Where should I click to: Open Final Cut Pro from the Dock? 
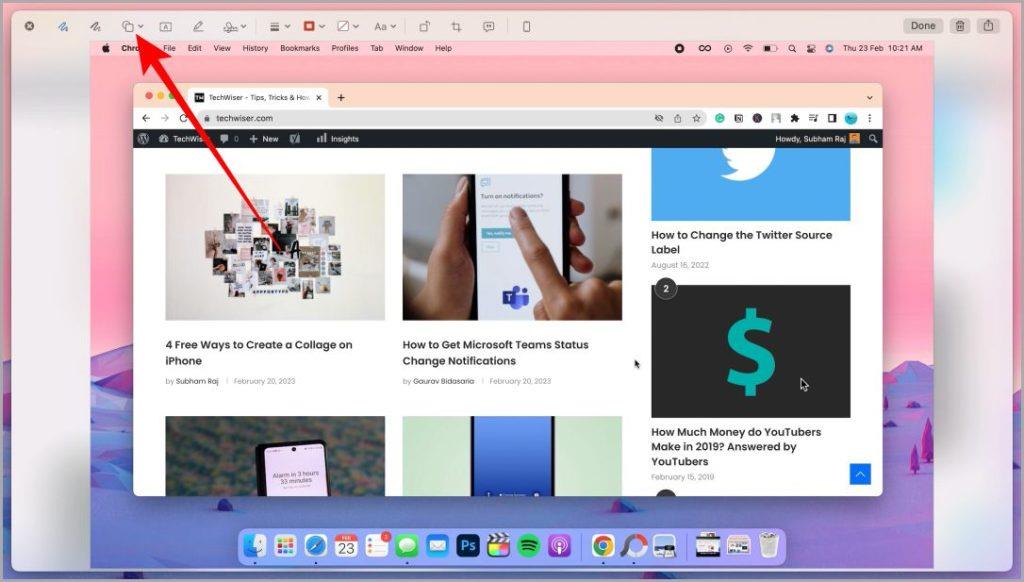[498, 545]
